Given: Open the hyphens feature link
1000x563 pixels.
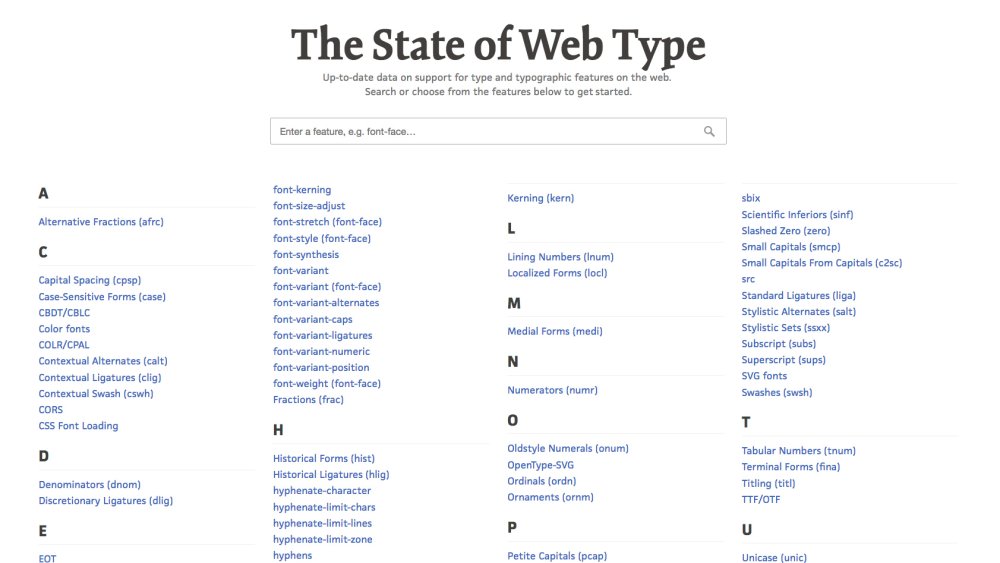Looking at the screenshot, I should [x=292, y=556].
